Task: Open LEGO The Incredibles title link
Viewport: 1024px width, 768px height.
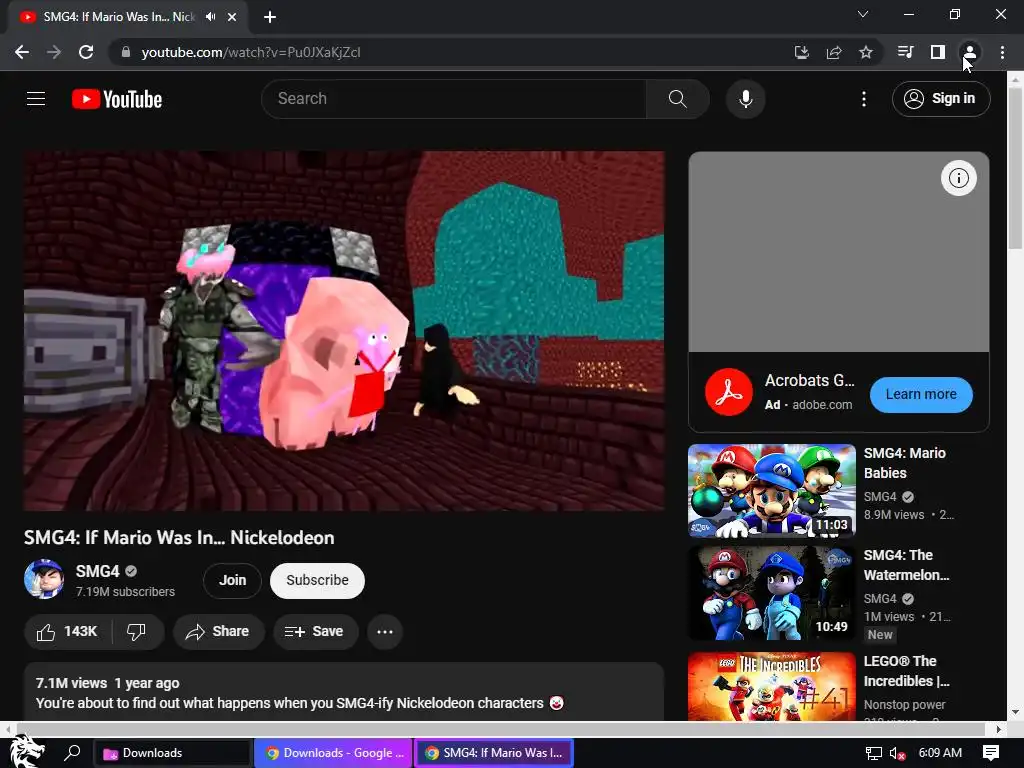Action: tap(906, 671)
